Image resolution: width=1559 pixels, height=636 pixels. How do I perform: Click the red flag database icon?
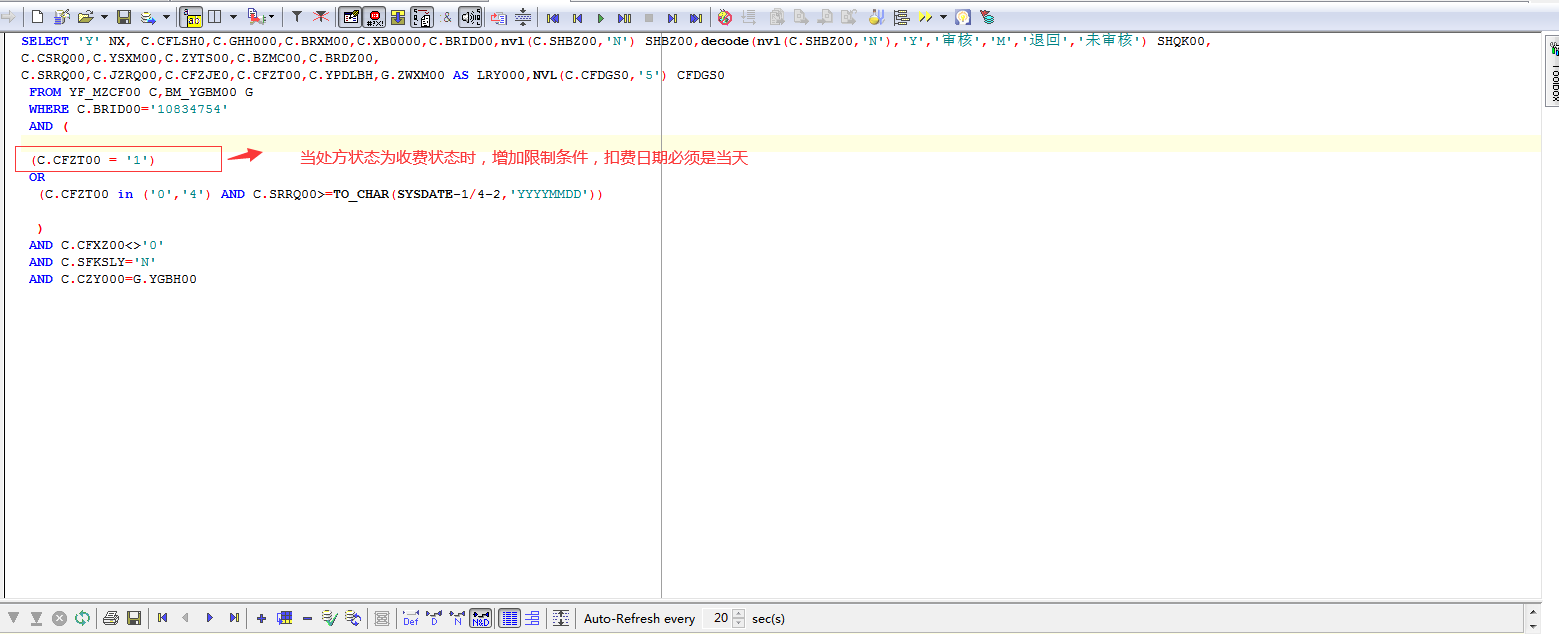click(x=987, y=17)
